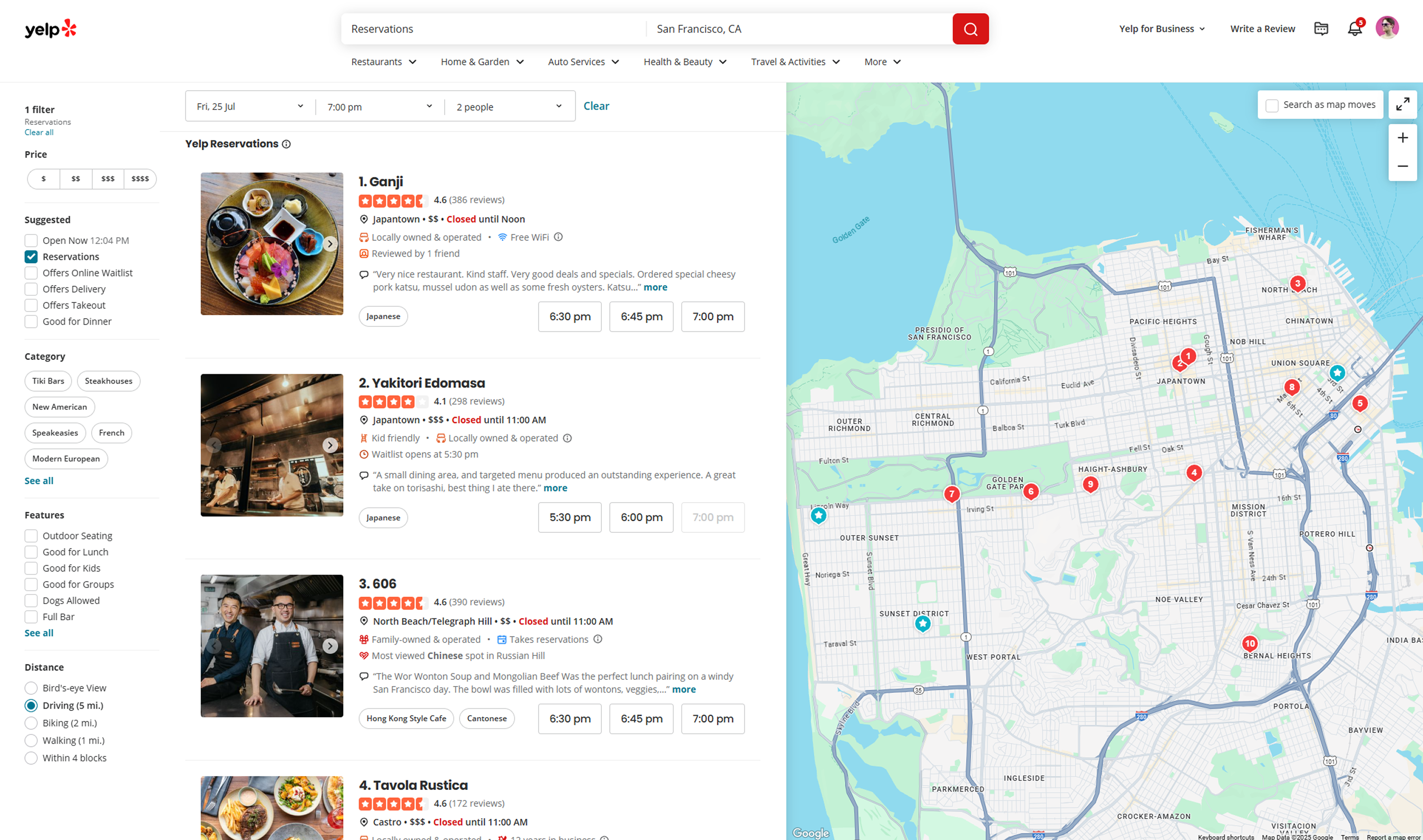Click Clear next to reservation options
This screenshot has width=1423, height=840.
point(596,106)
